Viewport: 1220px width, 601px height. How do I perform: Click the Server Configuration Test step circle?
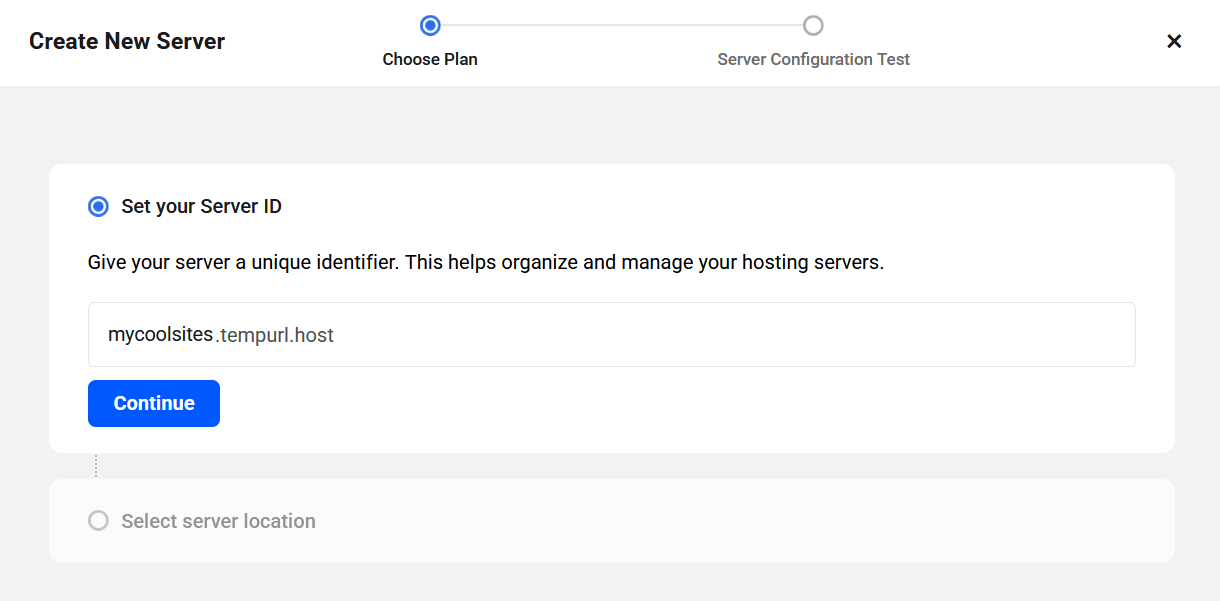[x=813, y=25]
